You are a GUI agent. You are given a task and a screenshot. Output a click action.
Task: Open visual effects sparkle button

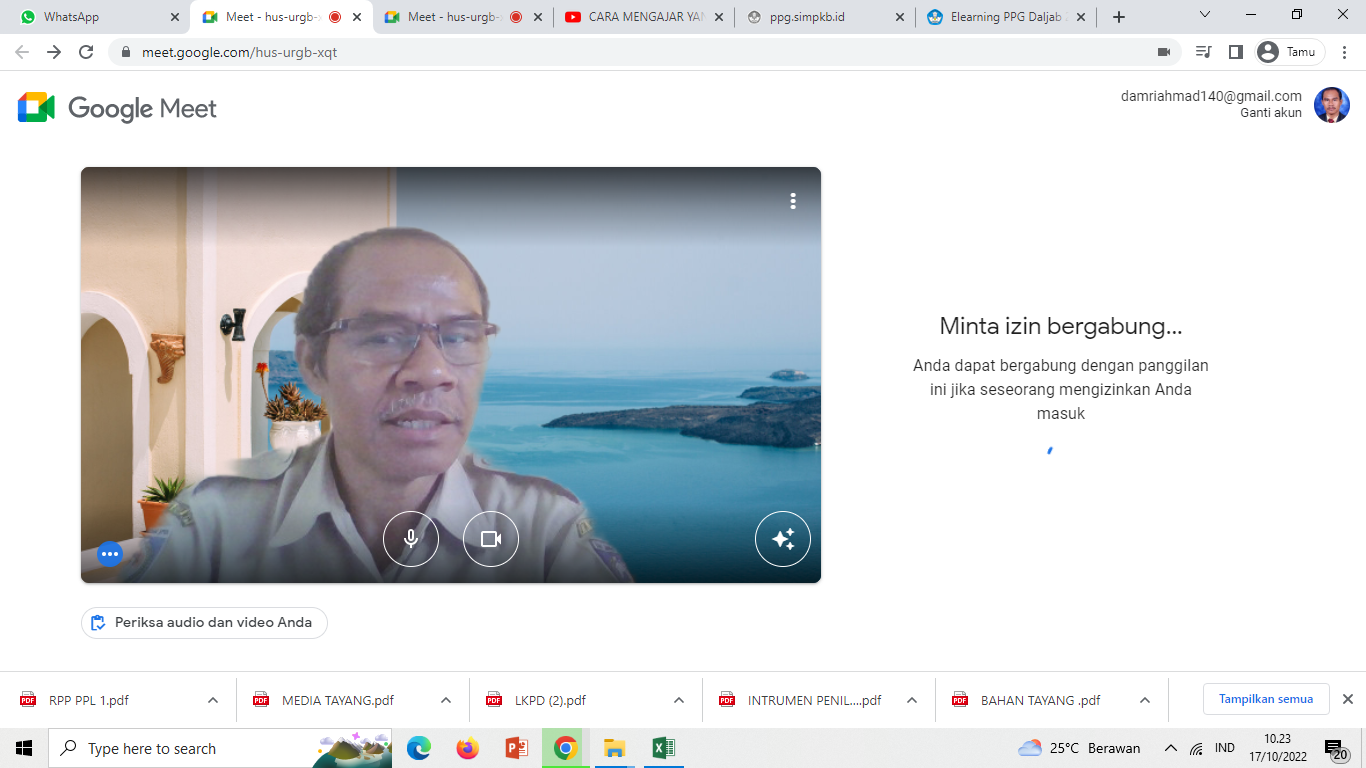pyautogui.click(x=783, y=539)
